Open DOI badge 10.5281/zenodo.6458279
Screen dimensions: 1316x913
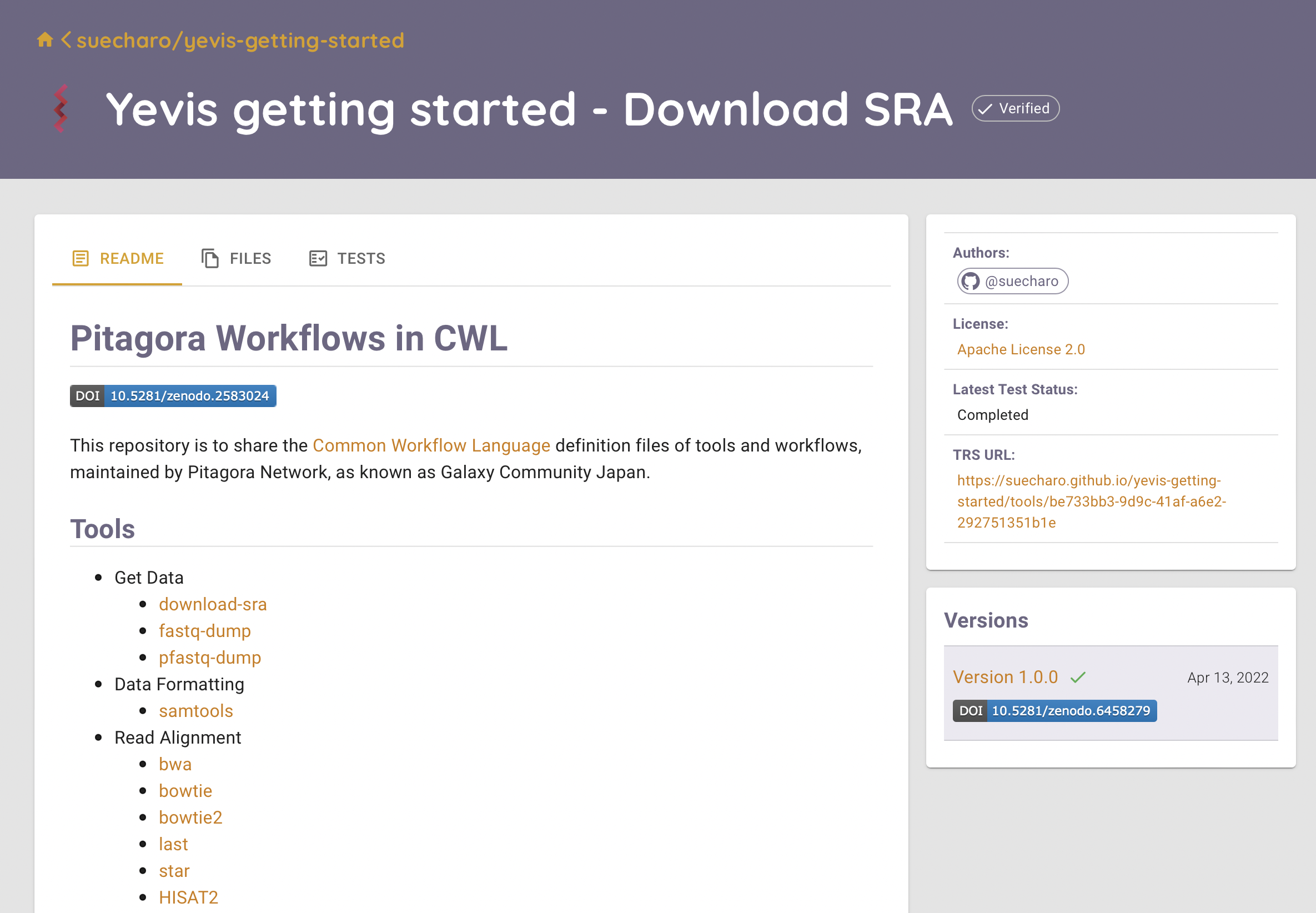[x=1054, y=711]
